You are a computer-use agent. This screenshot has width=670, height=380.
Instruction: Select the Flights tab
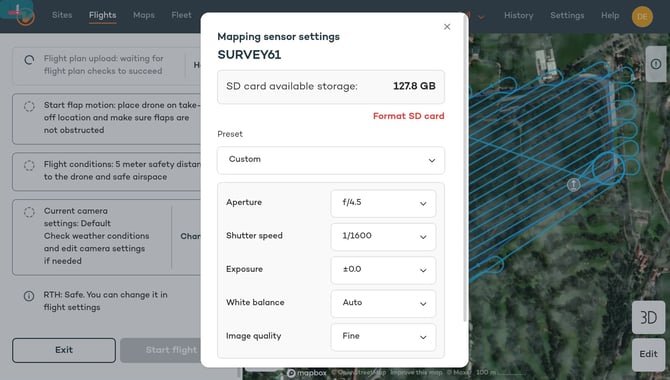[103, 15]
